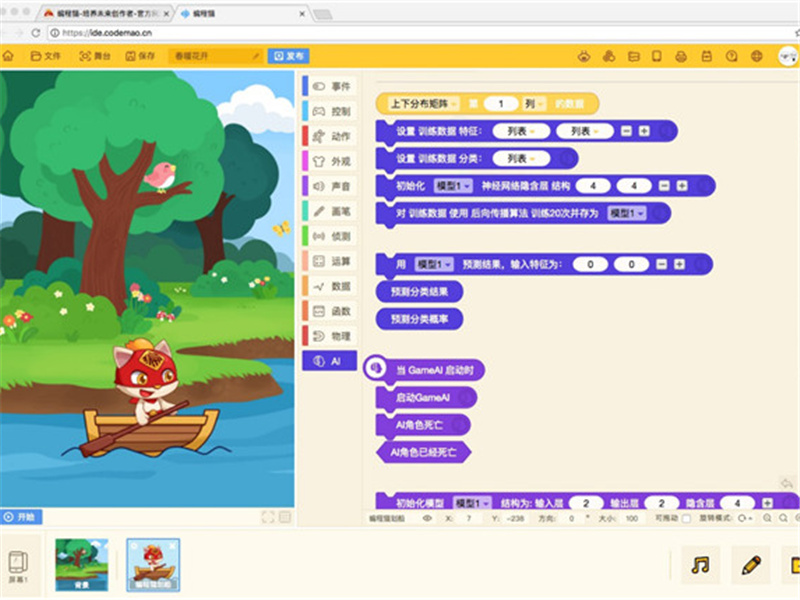
Task: Click plus button on 神经网络隐含层 block
Action: 682,186
